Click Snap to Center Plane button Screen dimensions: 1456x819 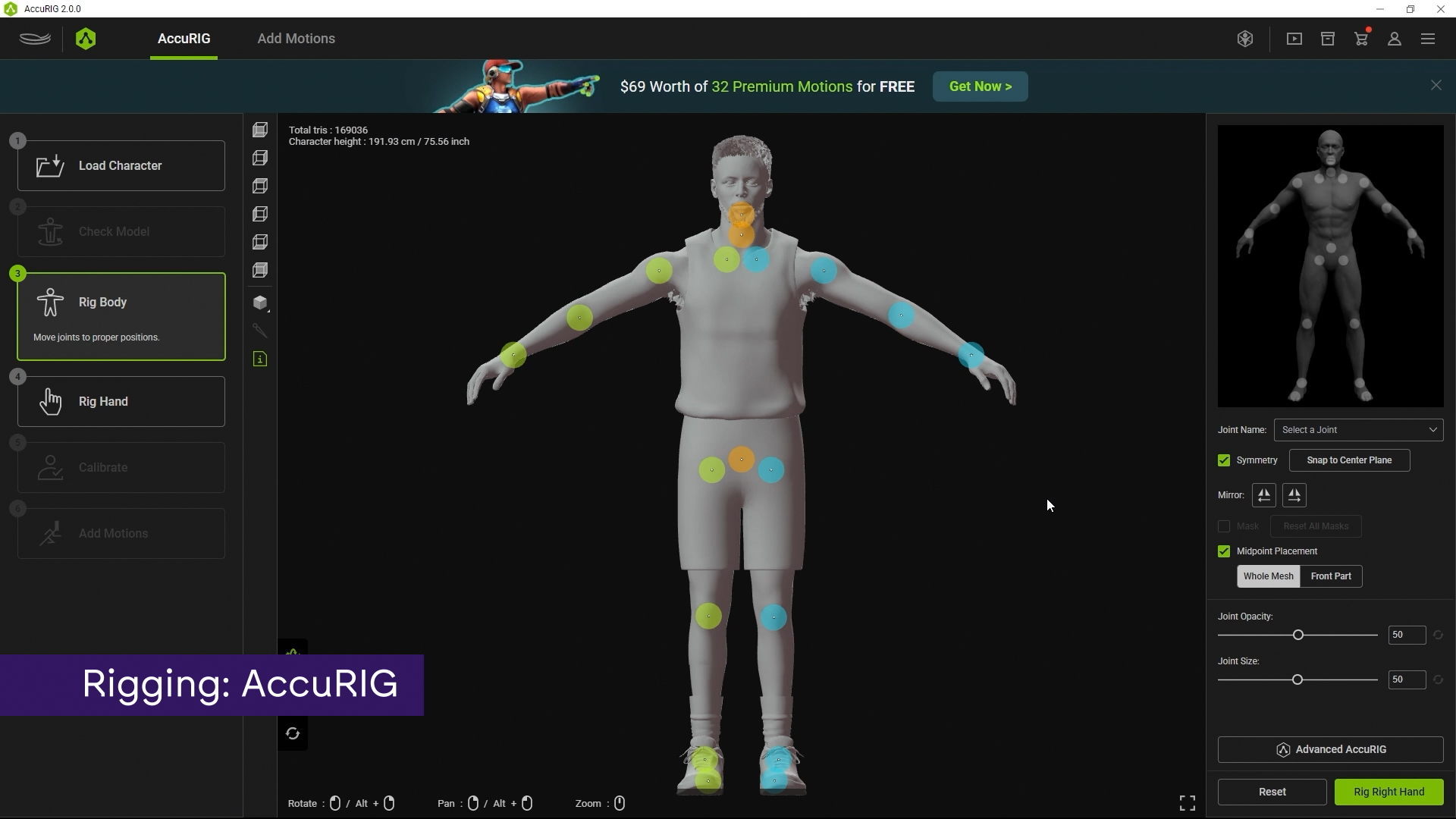[1349, 460]
